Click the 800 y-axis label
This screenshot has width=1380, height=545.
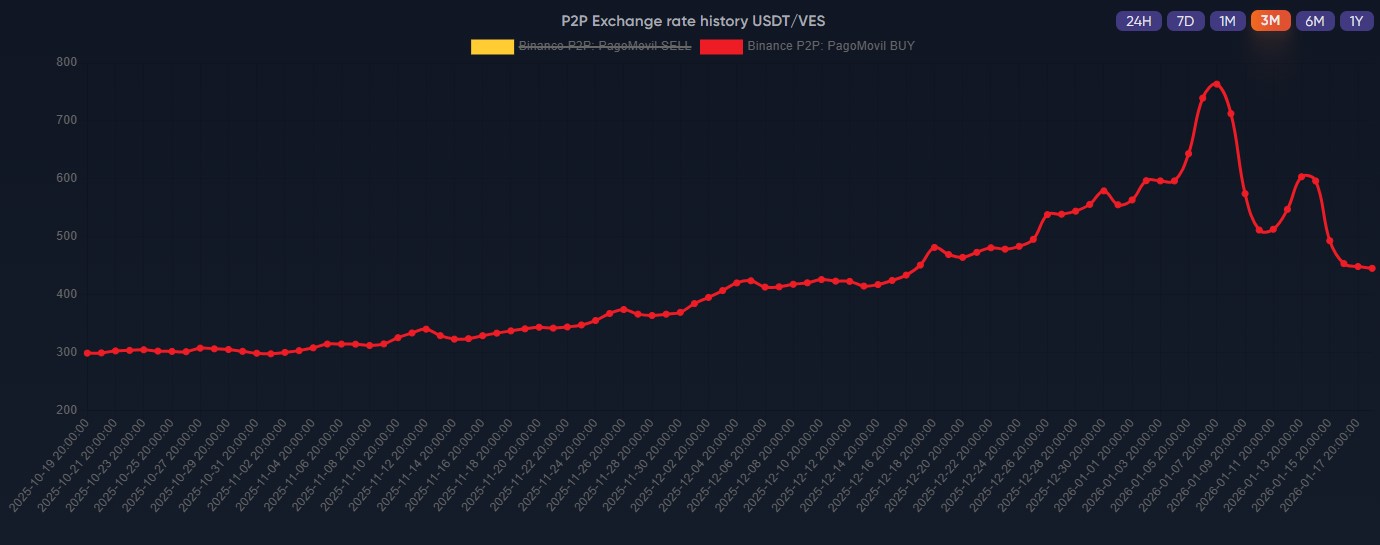68,62
